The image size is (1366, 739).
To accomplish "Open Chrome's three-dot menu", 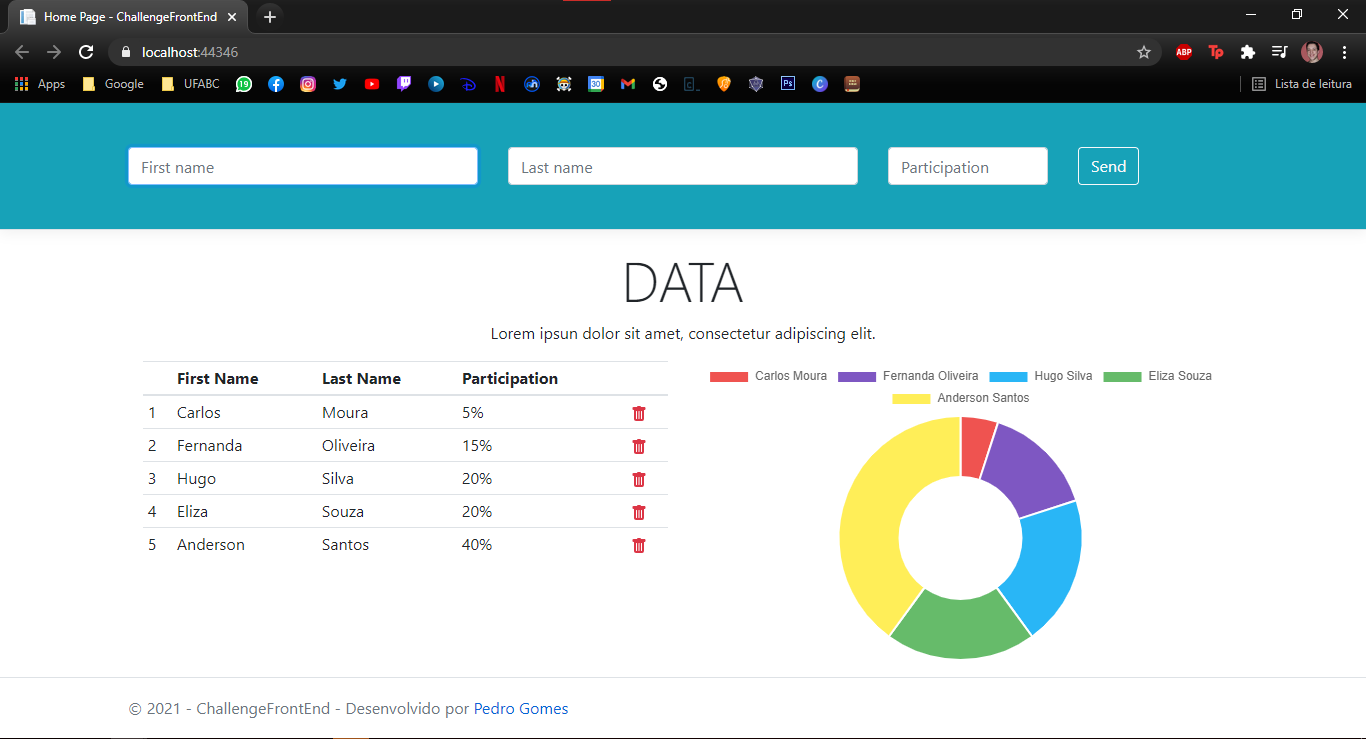I will tap(1345, 52).
